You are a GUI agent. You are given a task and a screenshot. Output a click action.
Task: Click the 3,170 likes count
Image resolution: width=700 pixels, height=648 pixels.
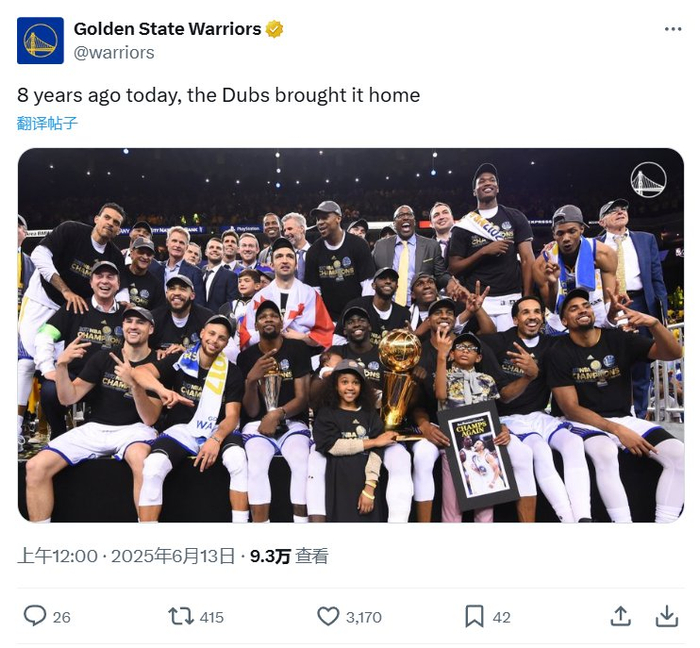pos(364,617)
